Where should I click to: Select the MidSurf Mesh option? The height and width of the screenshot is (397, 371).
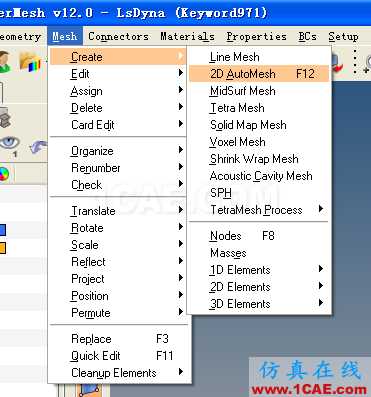click(x=259, y=91)
